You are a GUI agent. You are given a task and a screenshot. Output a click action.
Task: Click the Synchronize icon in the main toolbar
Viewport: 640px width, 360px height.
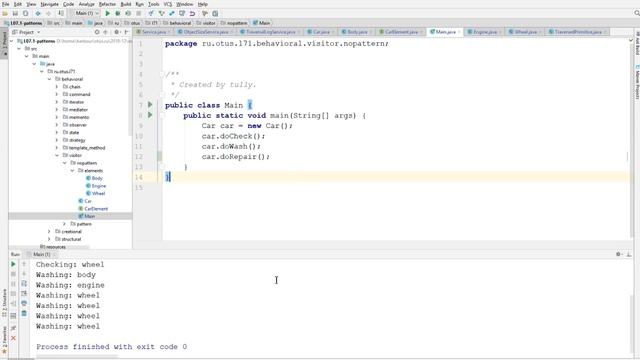click(x=25, y=13)
